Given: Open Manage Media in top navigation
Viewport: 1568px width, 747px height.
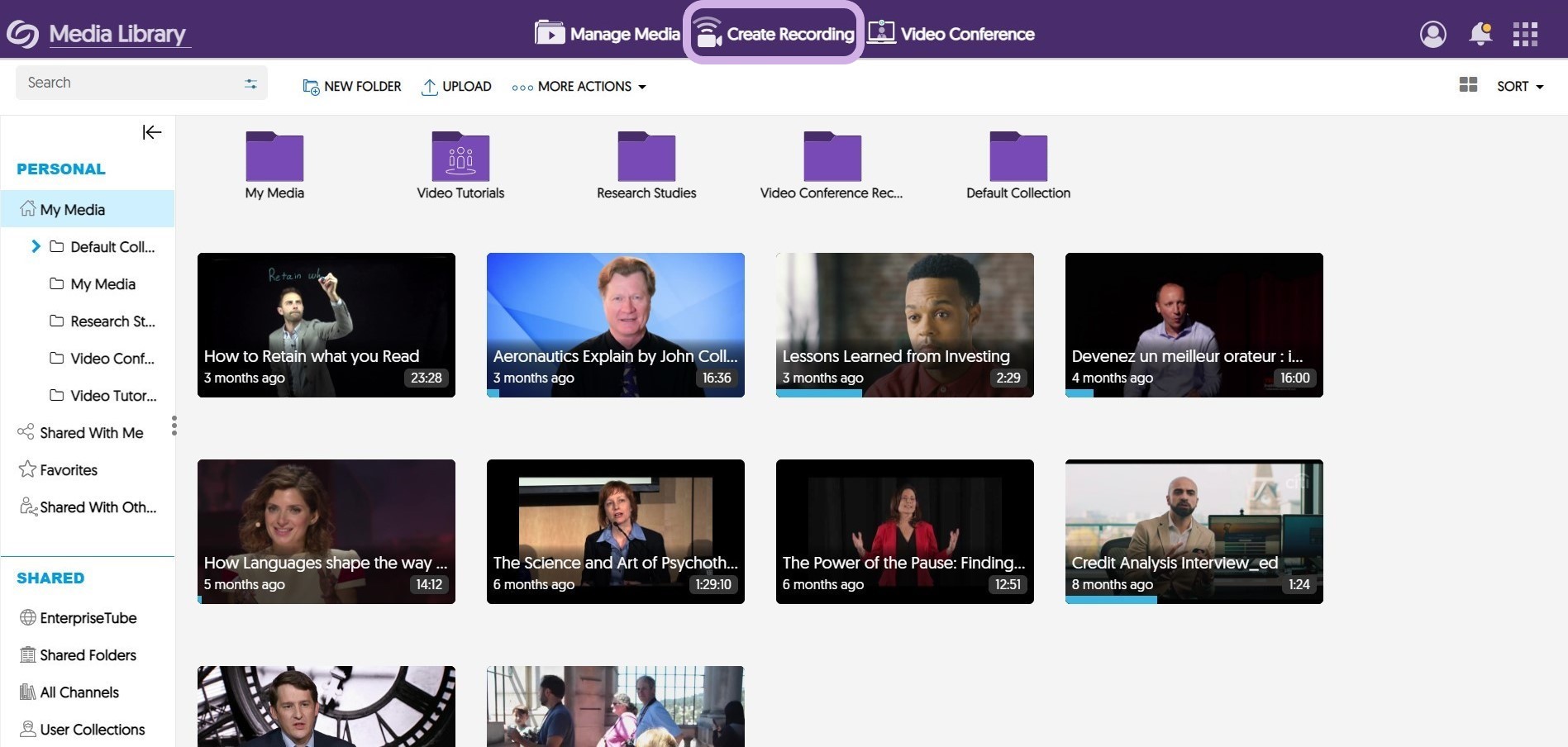Looking at the screenshot, I should 607,34.
